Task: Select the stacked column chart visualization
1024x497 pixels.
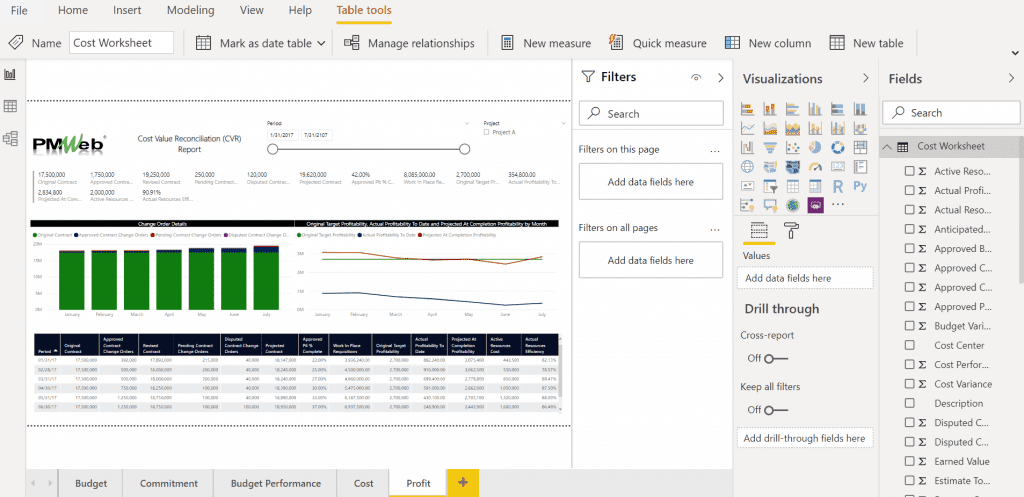Action: pos(770,109)
